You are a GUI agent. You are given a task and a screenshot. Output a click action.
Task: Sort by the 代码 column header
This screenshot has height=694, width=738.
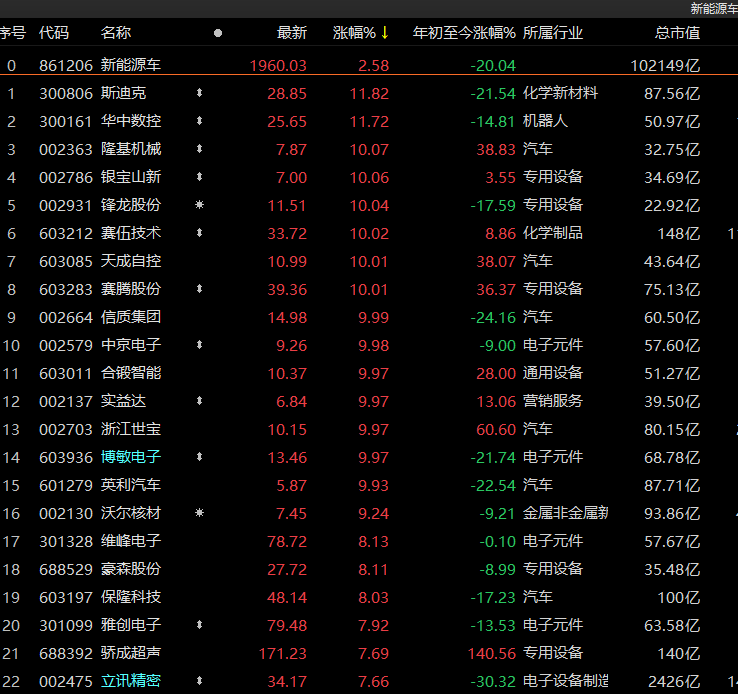54,32
